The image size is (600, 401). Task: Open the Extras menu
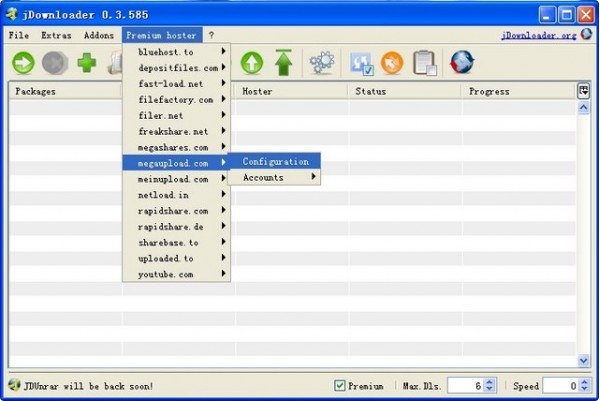(56, 35)
